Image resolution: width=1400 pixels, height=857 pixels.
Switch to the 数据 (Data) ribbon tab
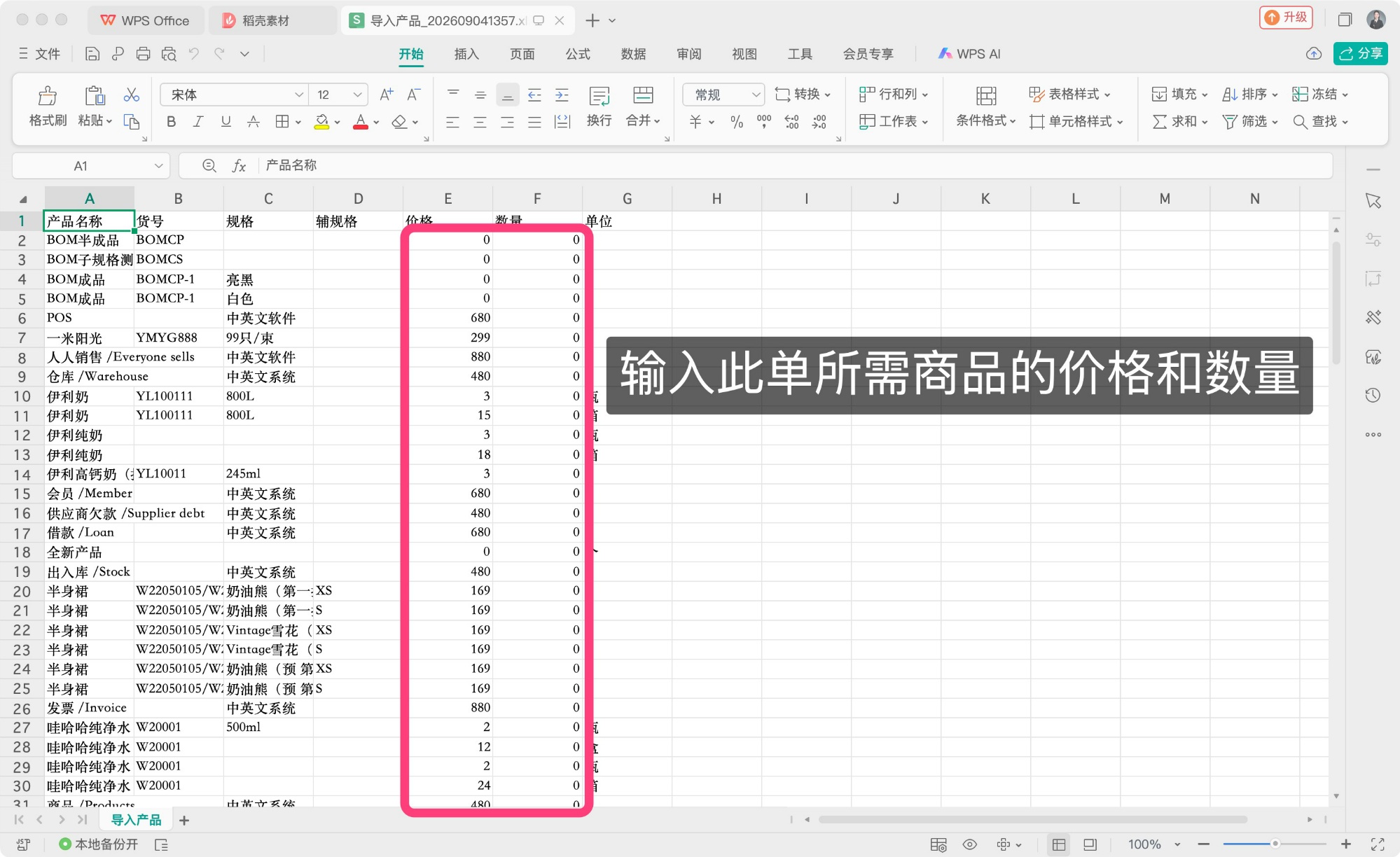(633, 54)
